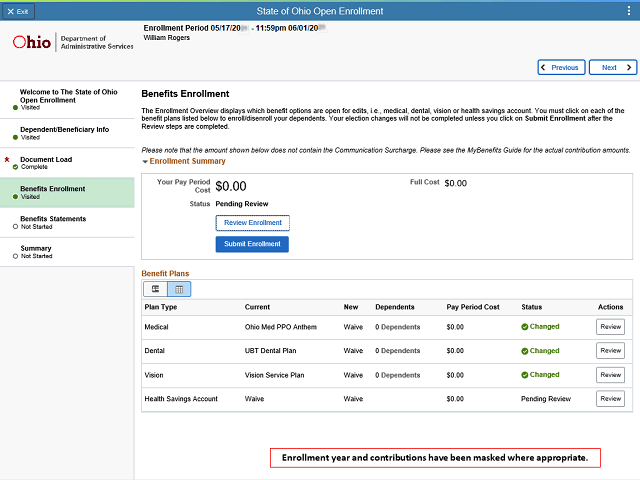Open the Summary step in sidebar
Image resolution: width=640 pixels, height=480 pixels.
67,252
